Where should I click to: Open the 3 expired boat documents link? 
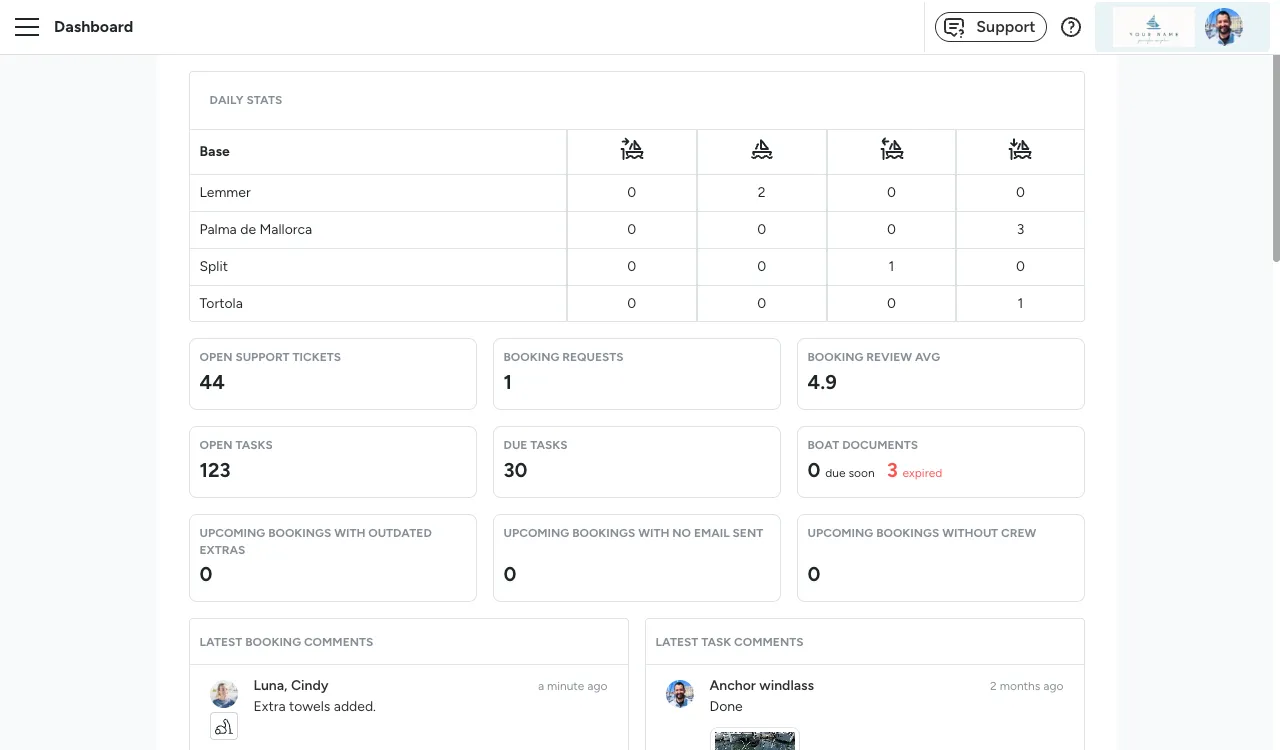914,472
